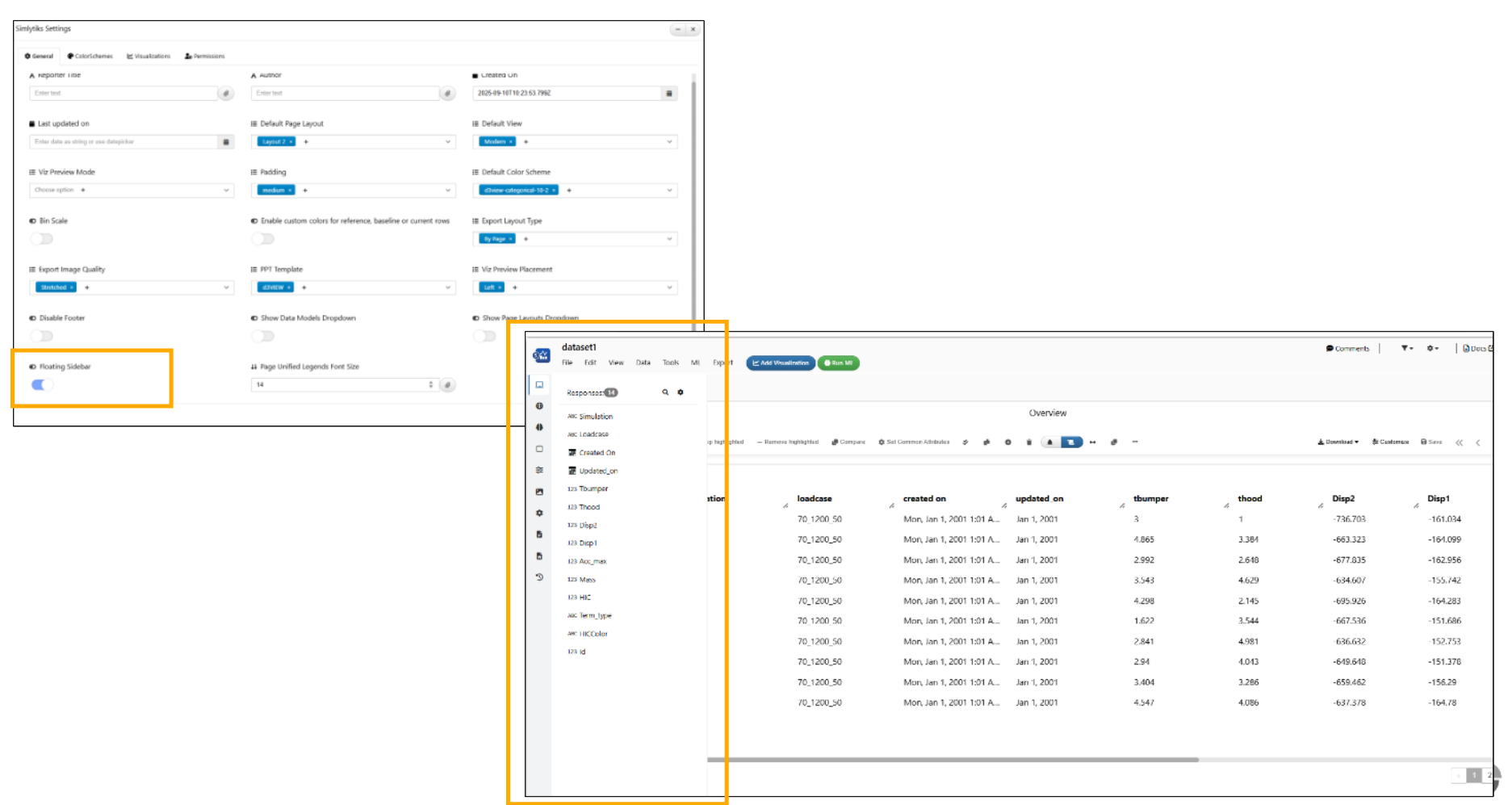Click the trash delete icon in table toolbar
Screen dimensions: 1512x805
click(1028, 442)
